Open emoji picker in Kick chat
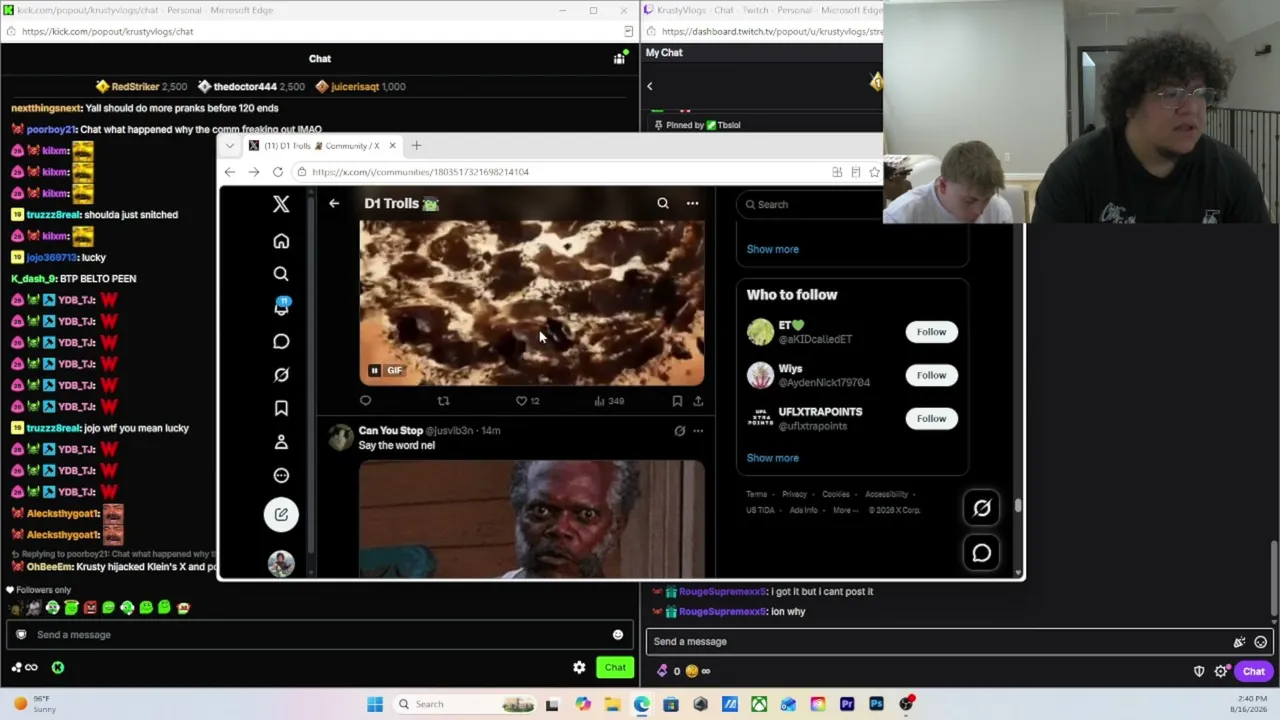The image size is (1280, 720). pyautogui.click(x=618, y=635)
